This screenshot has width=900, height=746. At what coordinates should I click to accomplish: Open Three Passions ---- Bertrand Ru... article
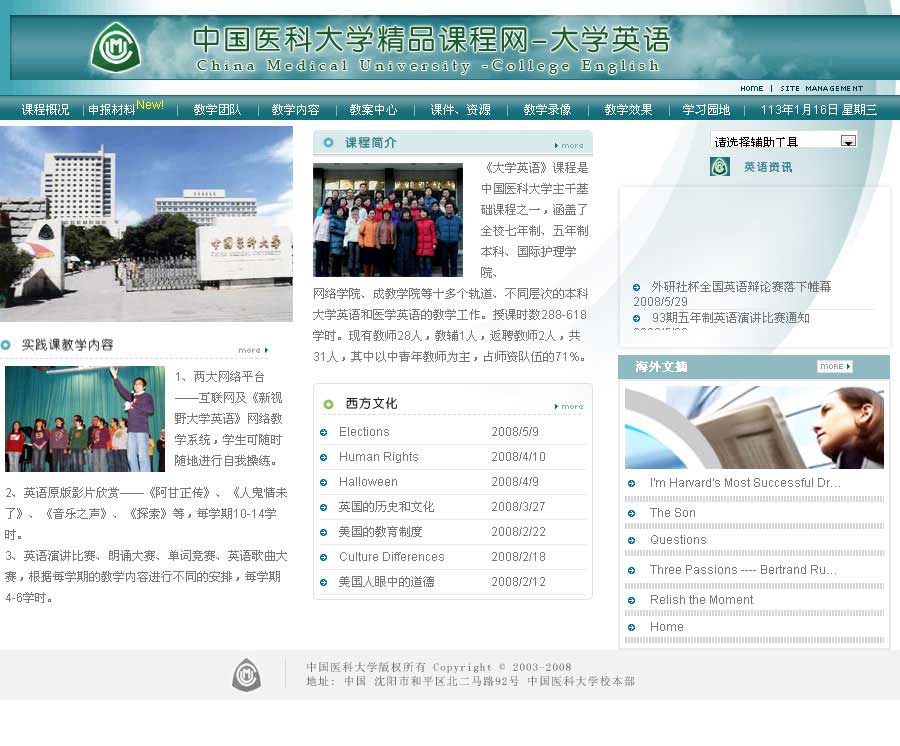coord(743,570)
